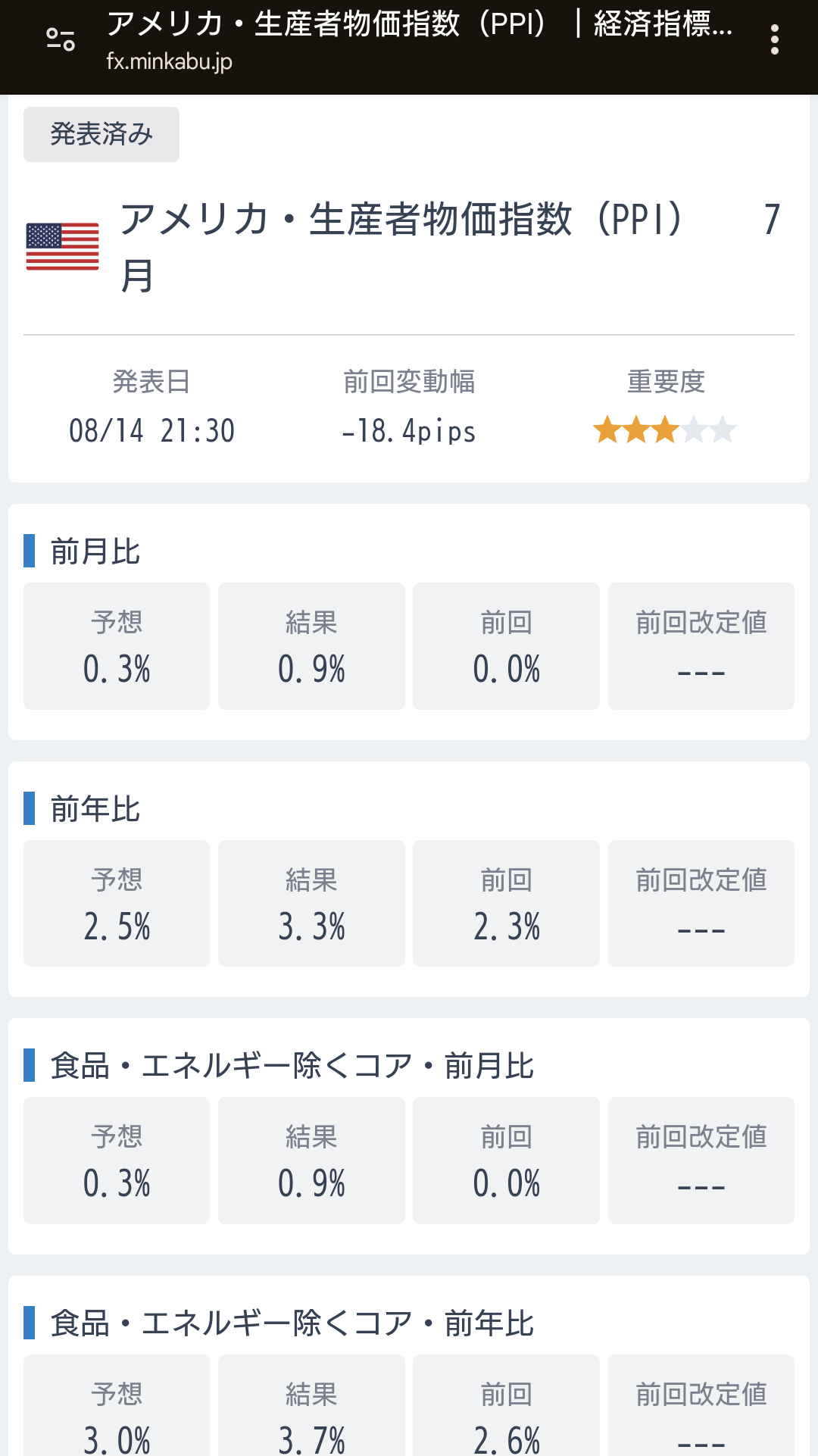Click the United States flag icon

coord(62,246)
